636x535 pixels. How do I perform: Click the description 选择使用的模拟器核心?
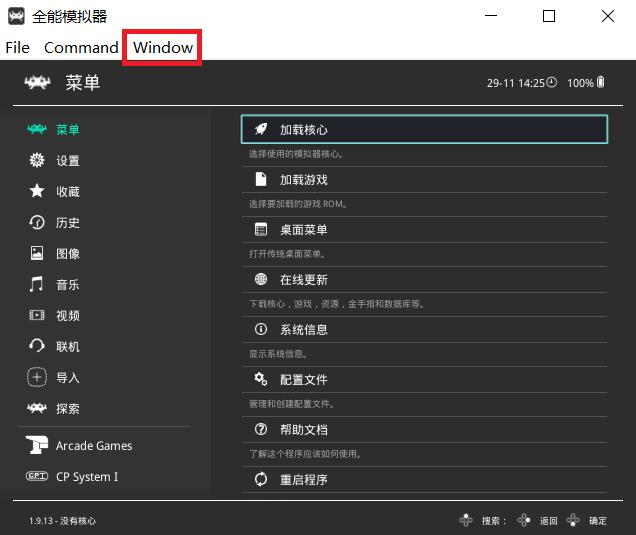[x=296, y=154]
